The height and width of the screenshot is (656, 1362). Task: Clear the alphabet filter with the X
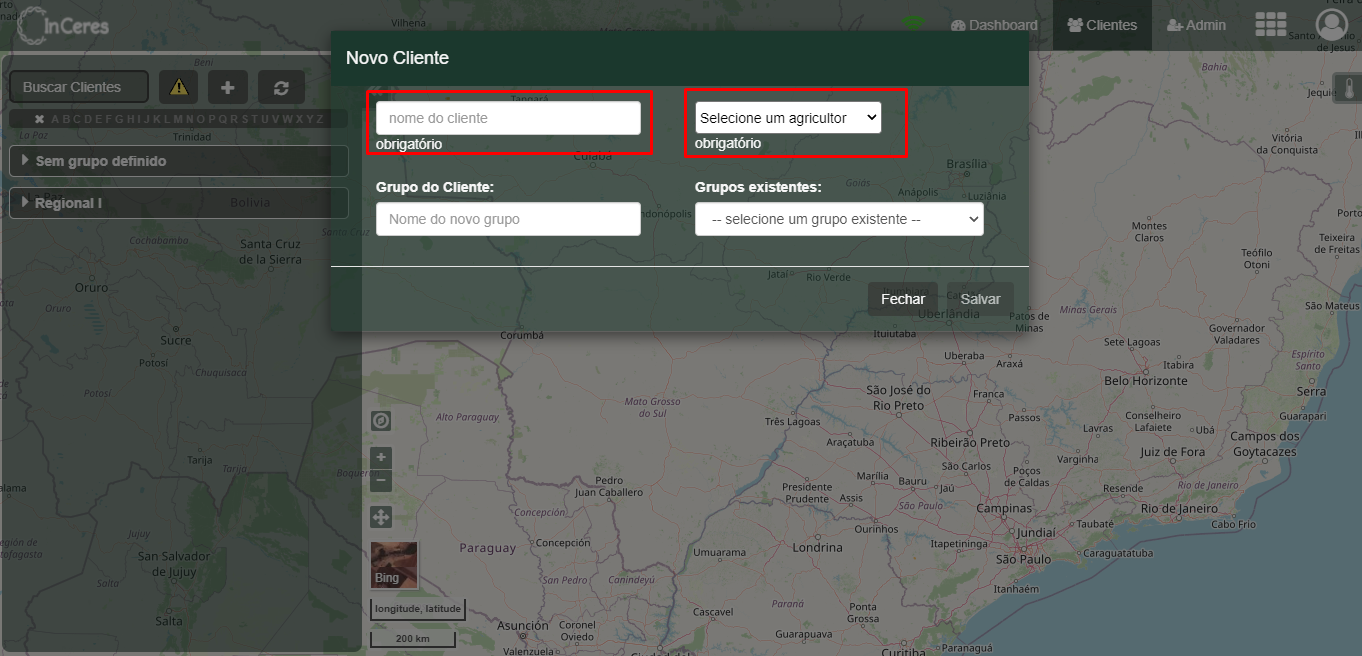pos(39,119)
